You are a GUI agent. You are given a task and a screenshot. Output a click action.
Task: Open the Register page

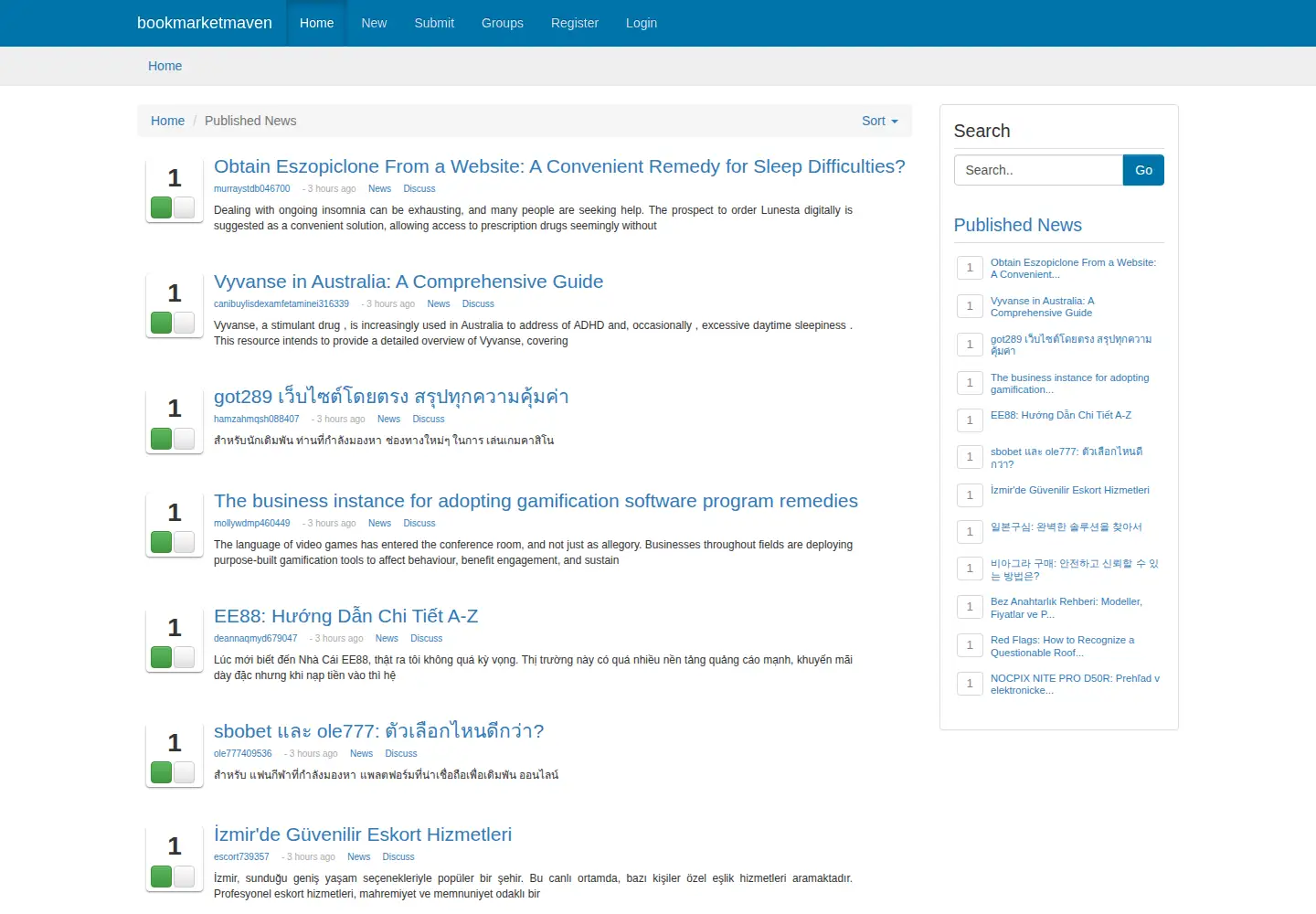[575, 23]
